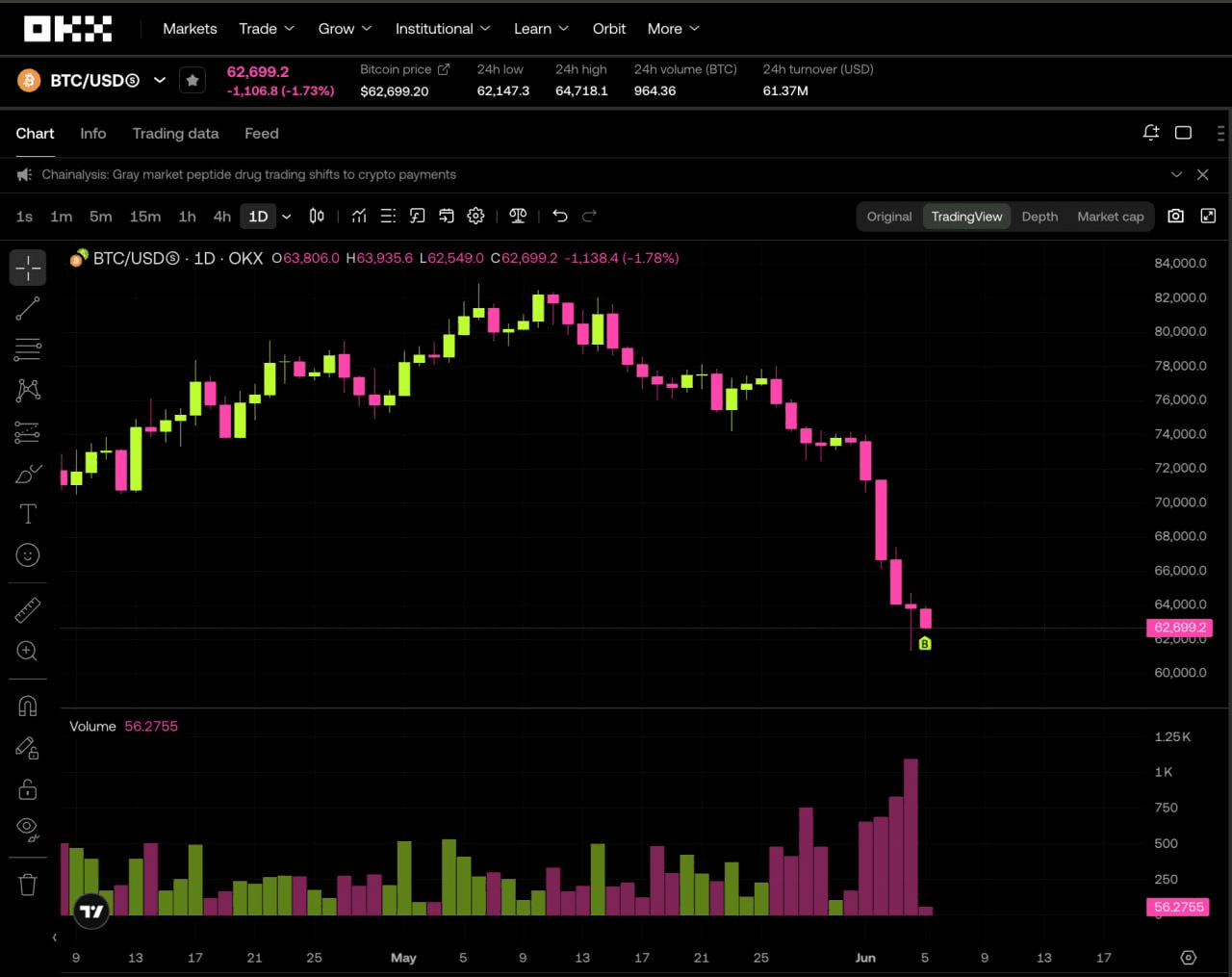Screen dimensions: 1232x977
Task: Select the XABCD pattern tool
Action: [x=28, y=390]
